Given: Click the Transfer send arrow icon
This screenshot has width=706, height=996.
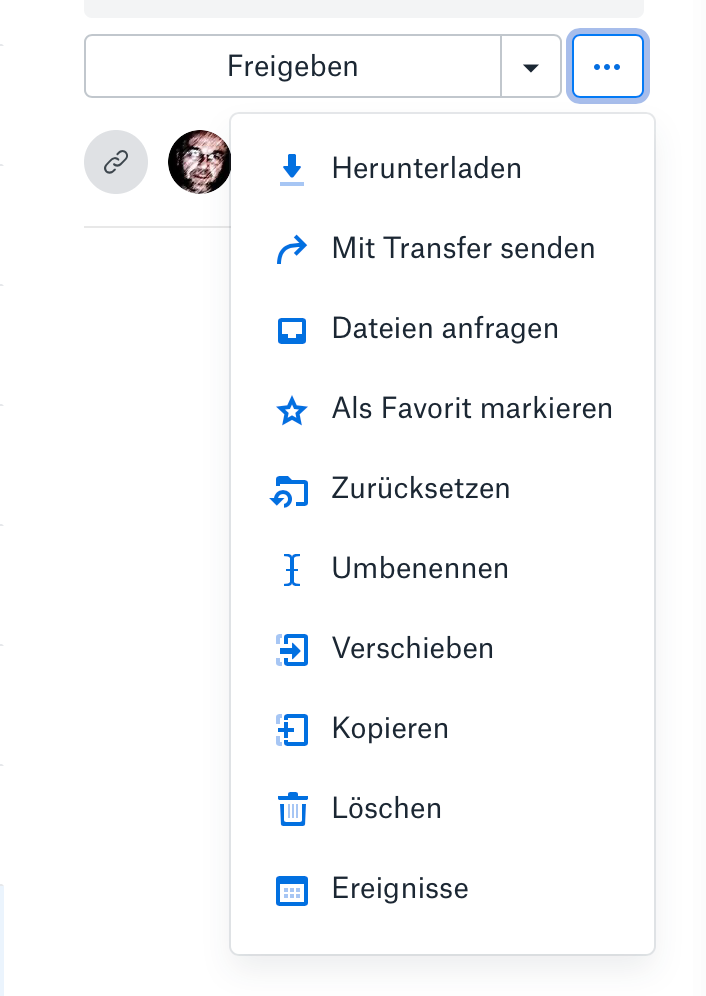Looking at the screenshot, I should point(291,249).
